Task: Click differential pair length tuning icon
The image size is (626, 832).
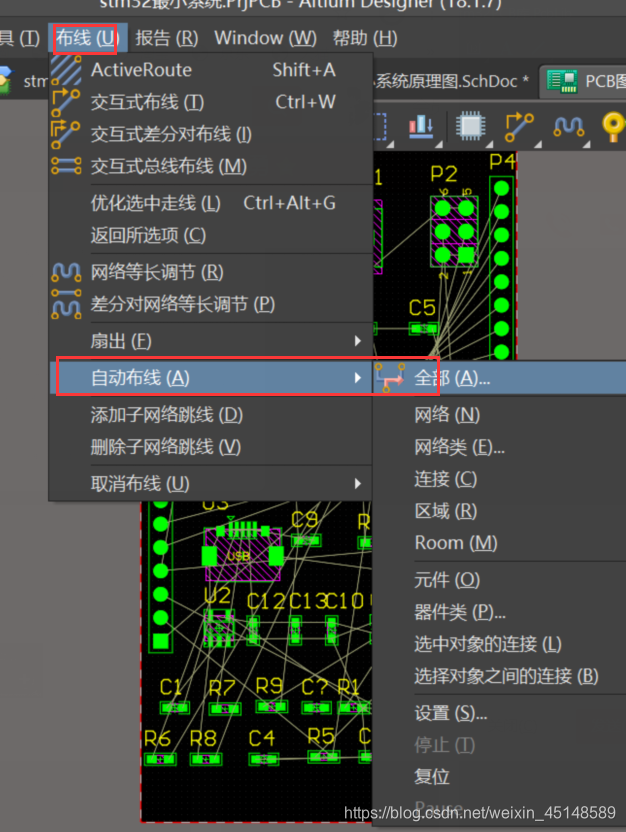Action: [66, 304]
